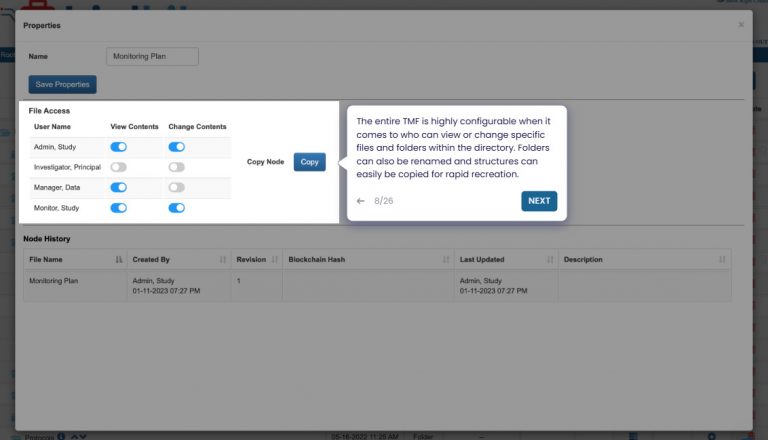Go back using the tour's left arrow
The height and width of the screenshot is (440, 768).
tap(361, 201)
